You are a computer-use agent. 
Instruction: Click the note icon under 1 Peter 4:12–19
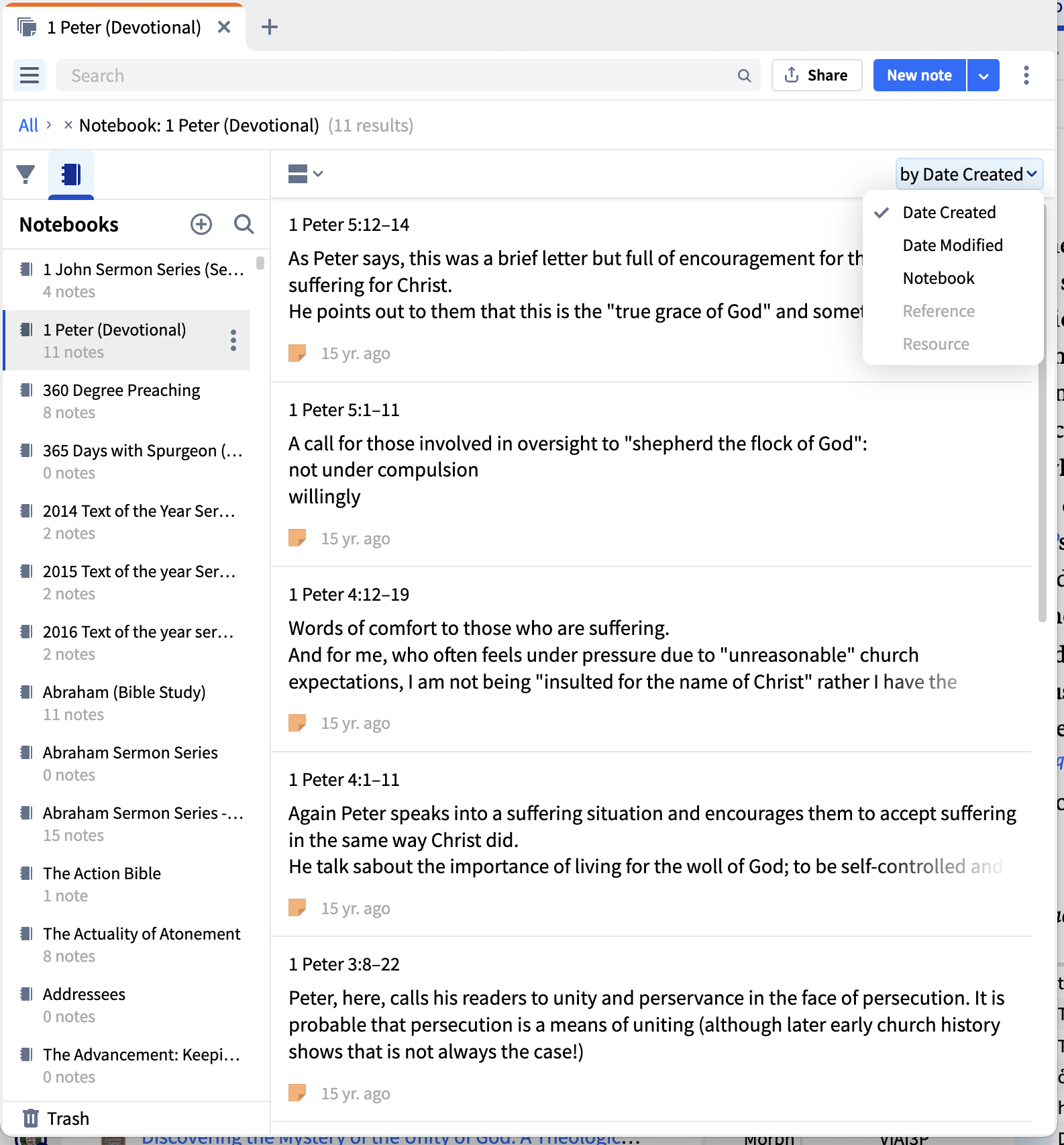[297, 723]
